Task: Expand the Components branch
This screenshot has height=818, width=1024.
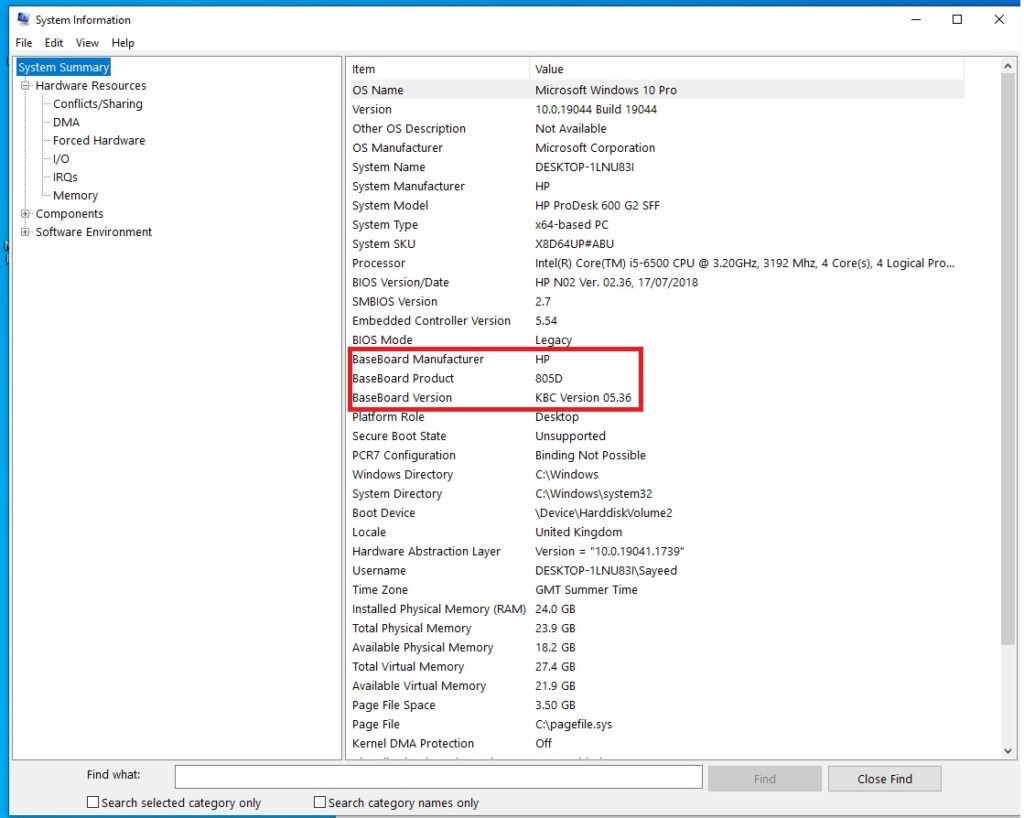Action: [23, 213]
